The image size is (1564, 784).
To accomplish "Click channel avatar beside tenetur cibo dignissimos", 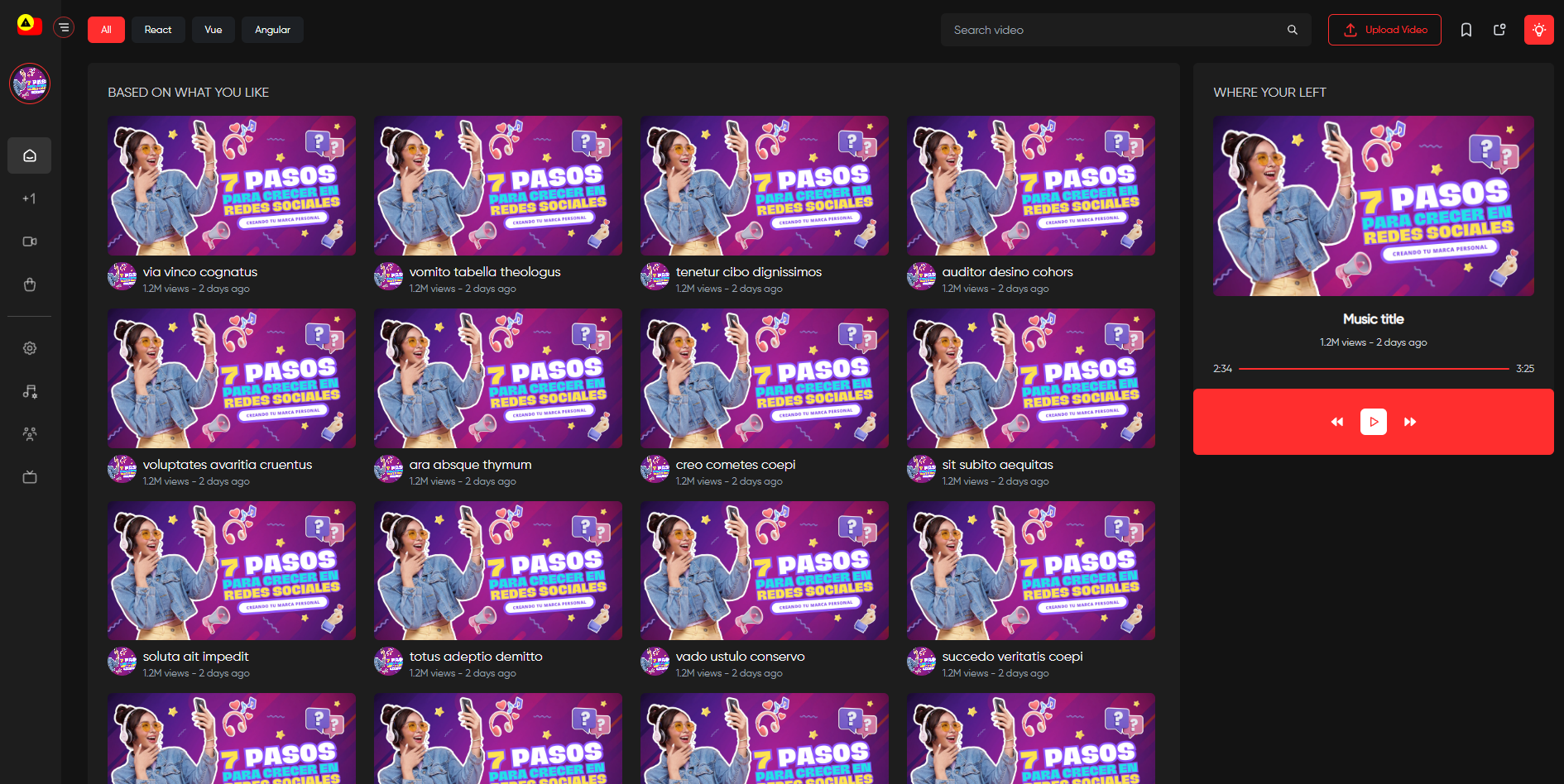I will [x=655, y=276].
